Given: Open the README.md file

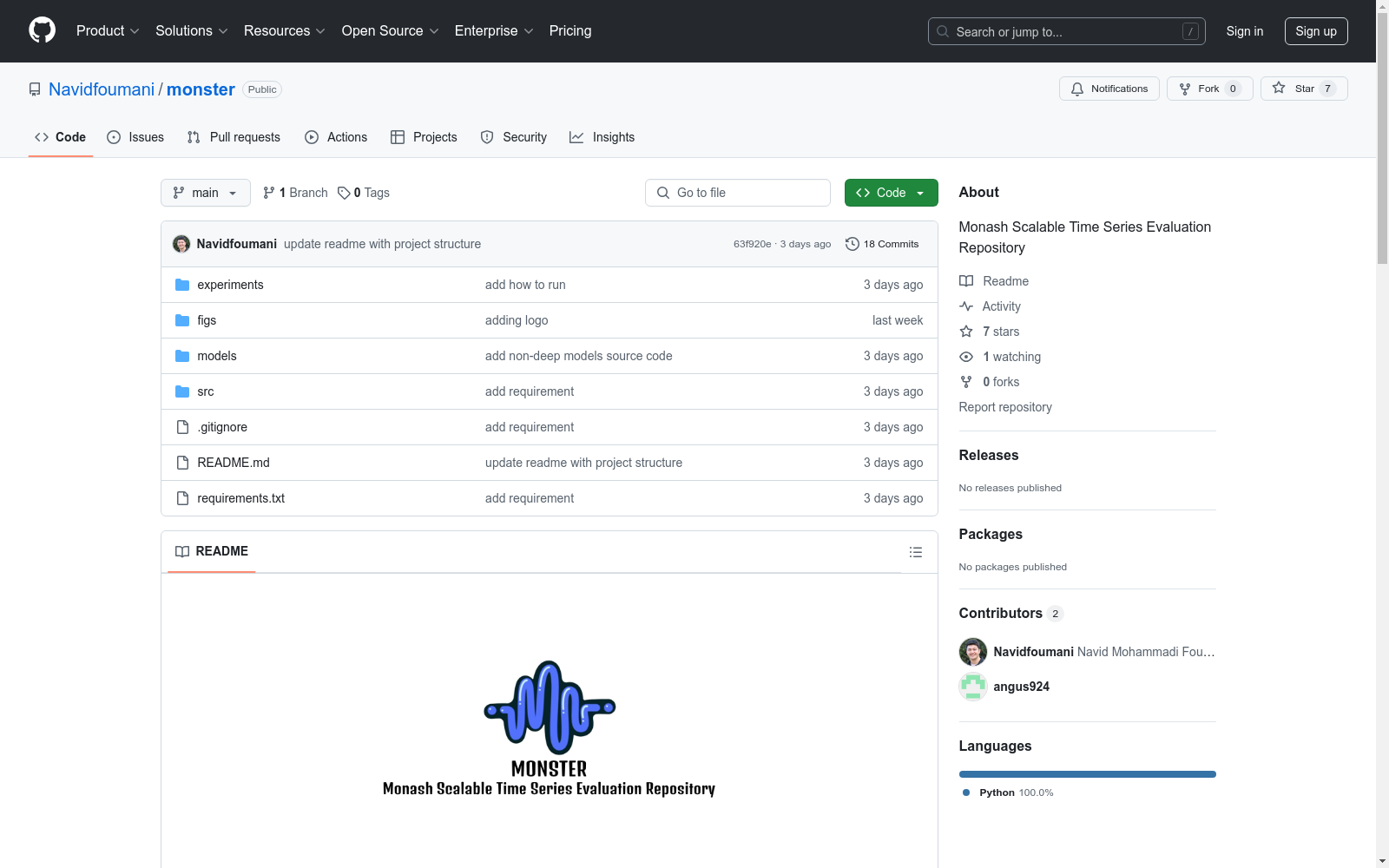Looking at the screenshot, I should point(234,463).
